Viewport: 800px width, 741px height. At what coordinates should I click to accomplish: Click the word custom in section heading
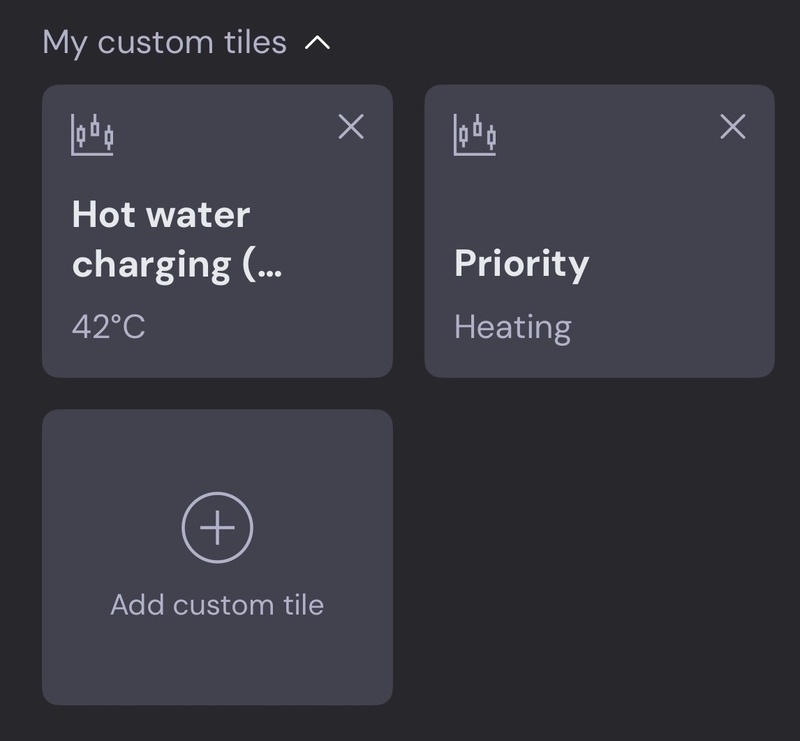(158, 43)
